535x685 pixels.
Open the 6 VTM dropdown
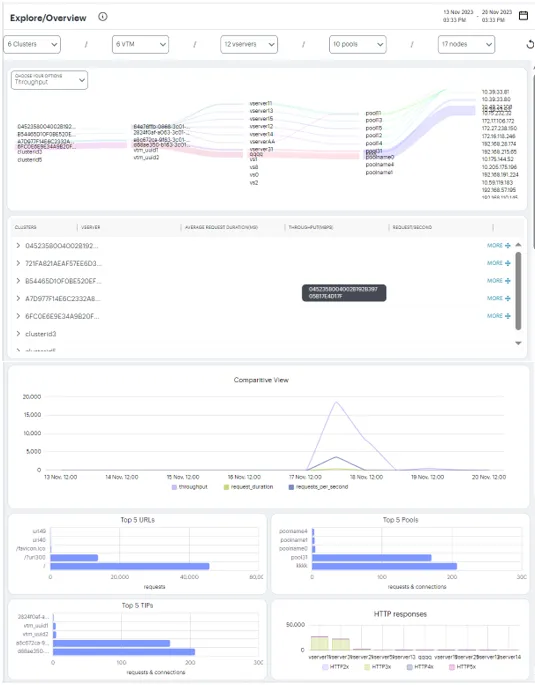click(x=140, y=45)
